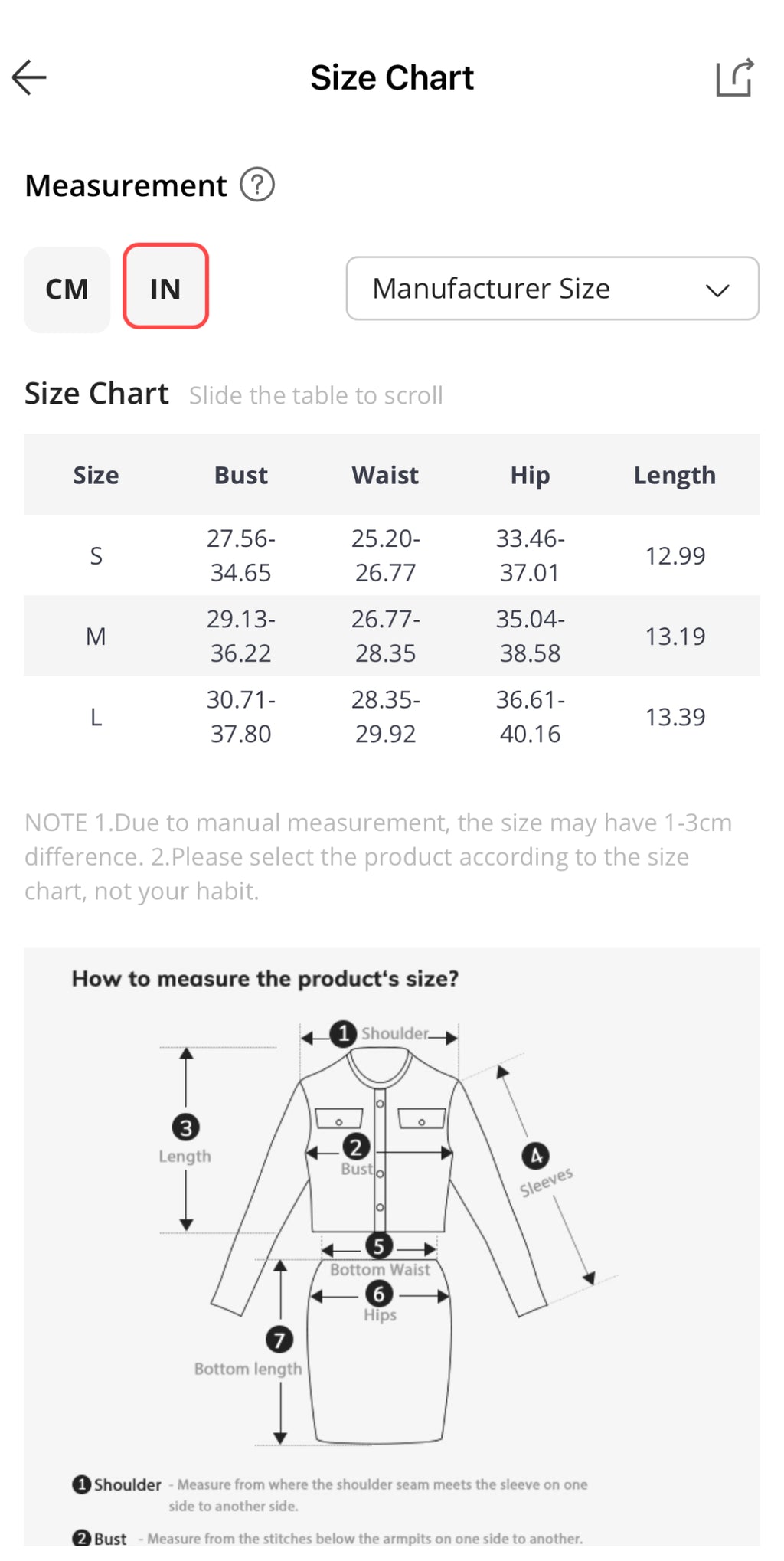
Task: Select the size L row label
Action: pos(96,717)
